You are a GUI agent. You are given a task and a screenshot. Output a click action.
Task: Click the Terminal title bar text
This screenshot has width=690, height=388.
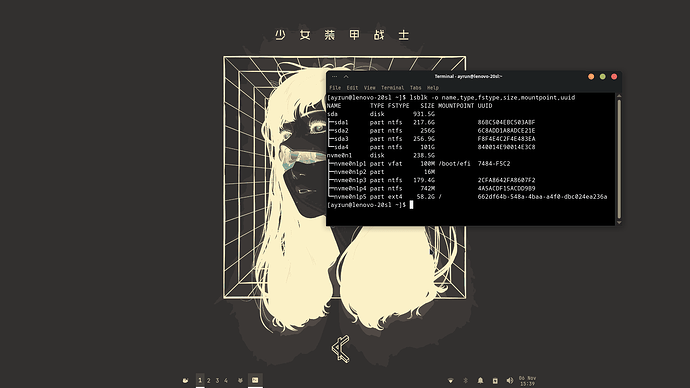[x=468, y=77]
